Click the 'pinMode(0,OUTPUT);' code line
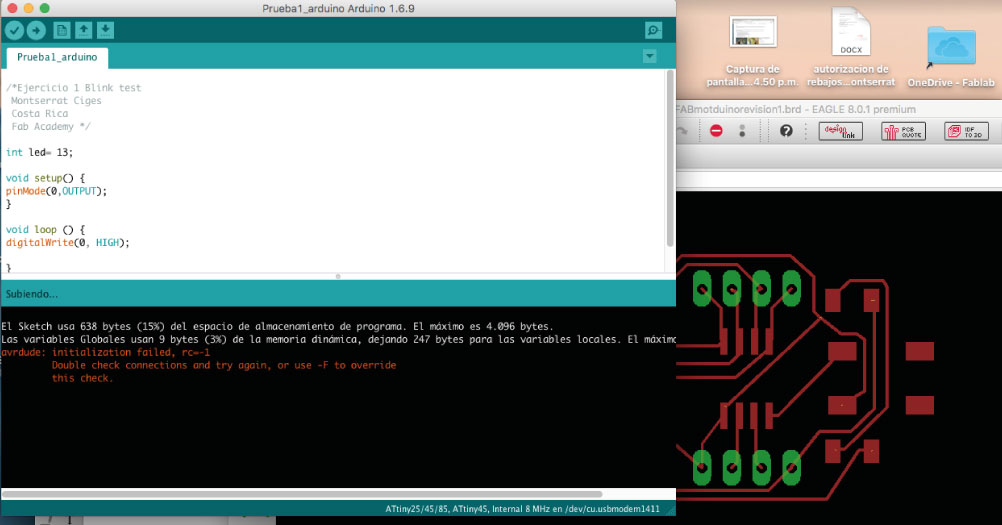The image size is (1002, 525). pos(56,191)
